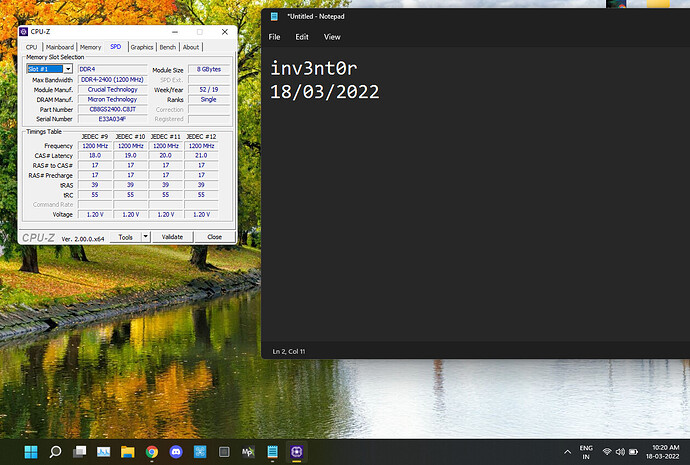Image resolution: width=690 pixels, height=465 pixels.
Task: Open the clock and date flyout
Action: click(x=662, y=452)
